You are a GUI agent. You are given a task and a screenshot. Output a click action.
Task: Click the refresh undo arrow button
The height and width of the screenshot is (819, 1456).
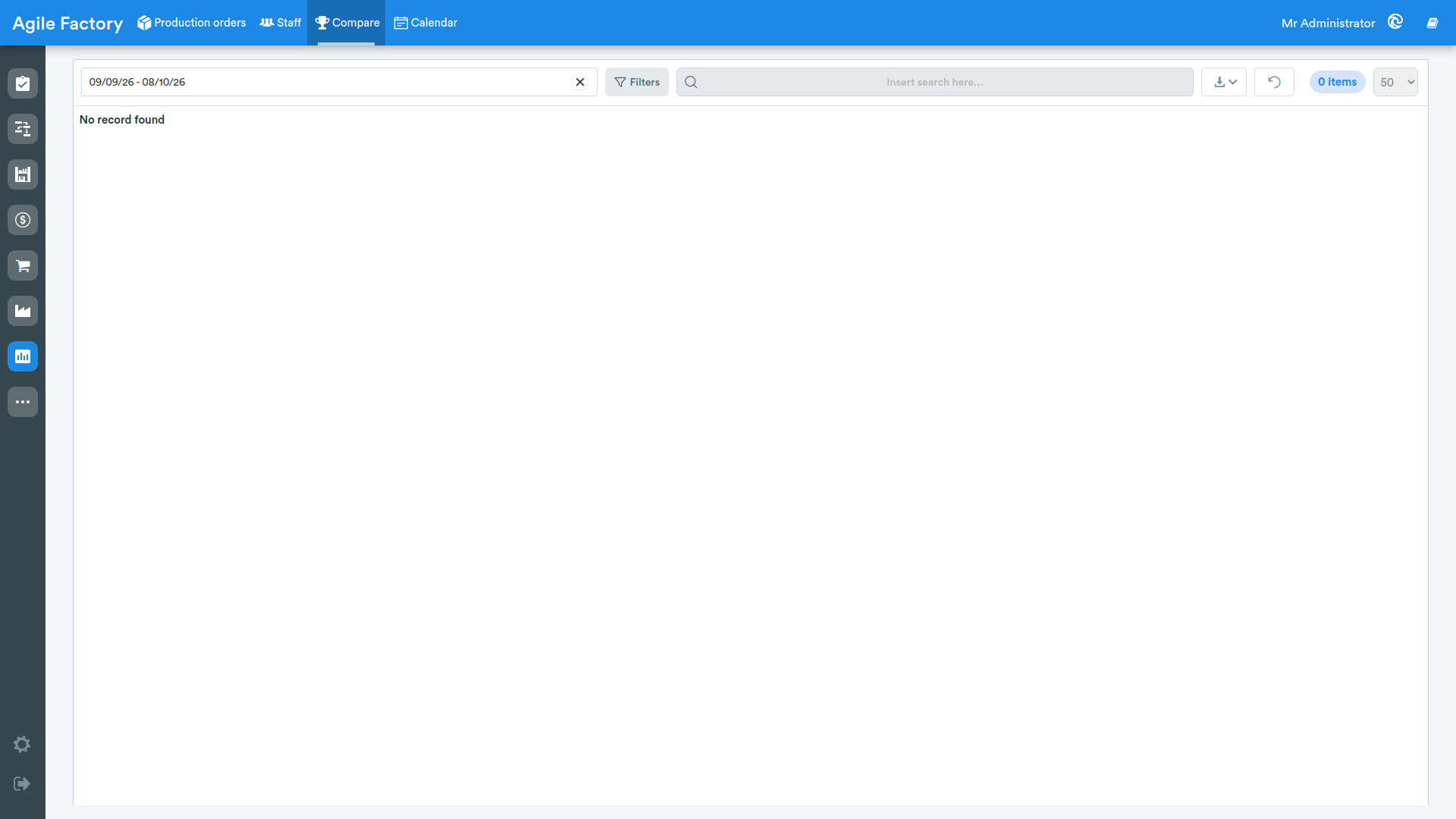pyautogui.click(x=1274, y=82)
